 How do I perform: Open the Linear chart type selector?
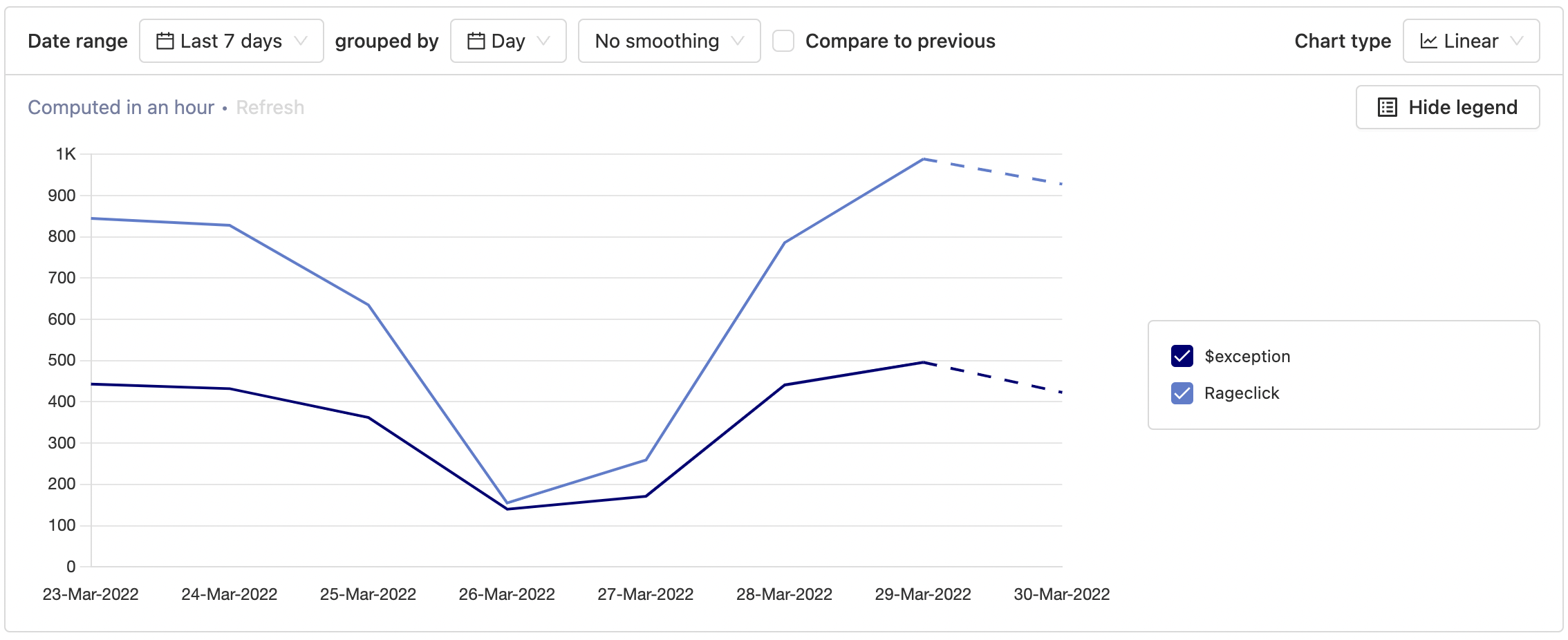1471,41
